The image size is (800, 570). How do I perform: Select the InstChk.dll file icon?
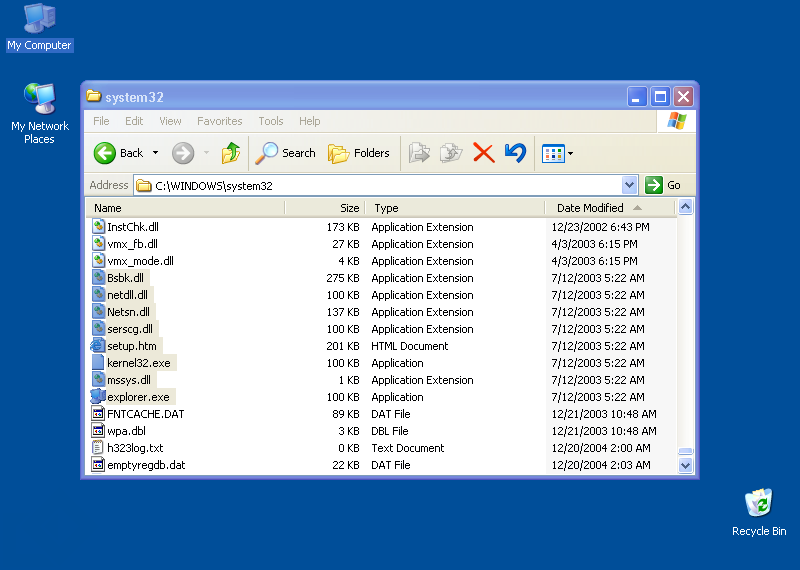pyautogui.click(x=98, y=227)
